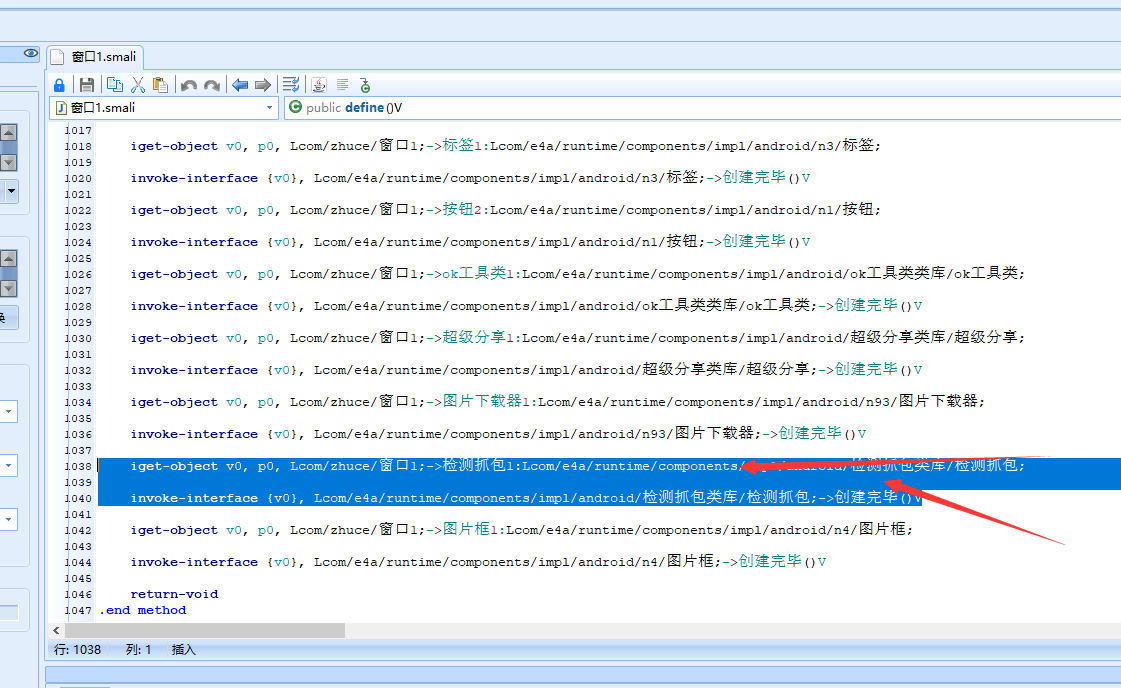Click the 行: 1038 status bar entry
The height and width of the screenshot is (688, 1121).
pyautogui.click(x=77, y=649)
